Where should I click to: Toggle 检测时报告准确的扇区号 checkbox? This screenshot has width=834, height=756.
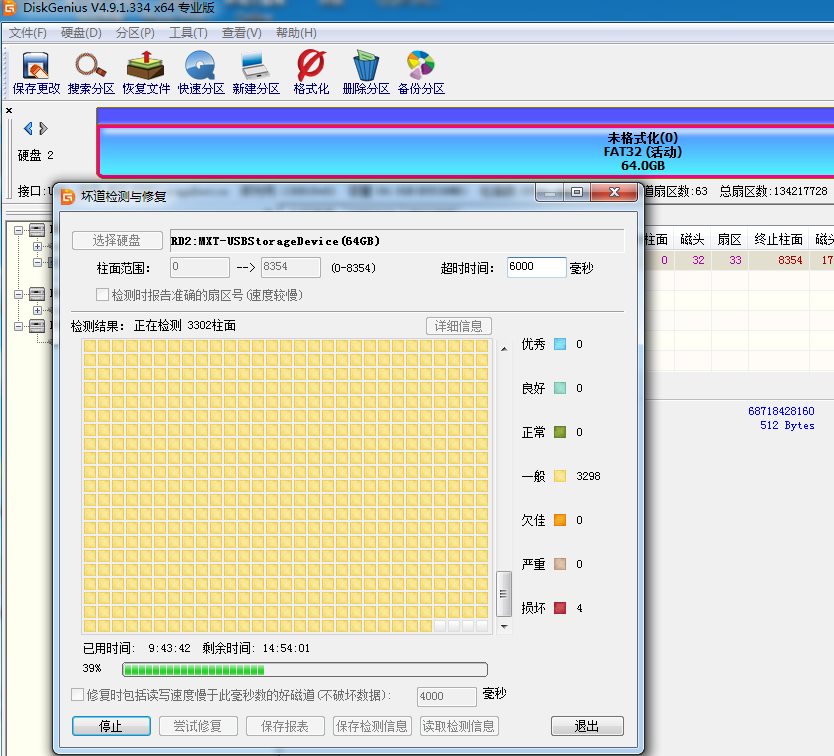(x=102, y=295)
